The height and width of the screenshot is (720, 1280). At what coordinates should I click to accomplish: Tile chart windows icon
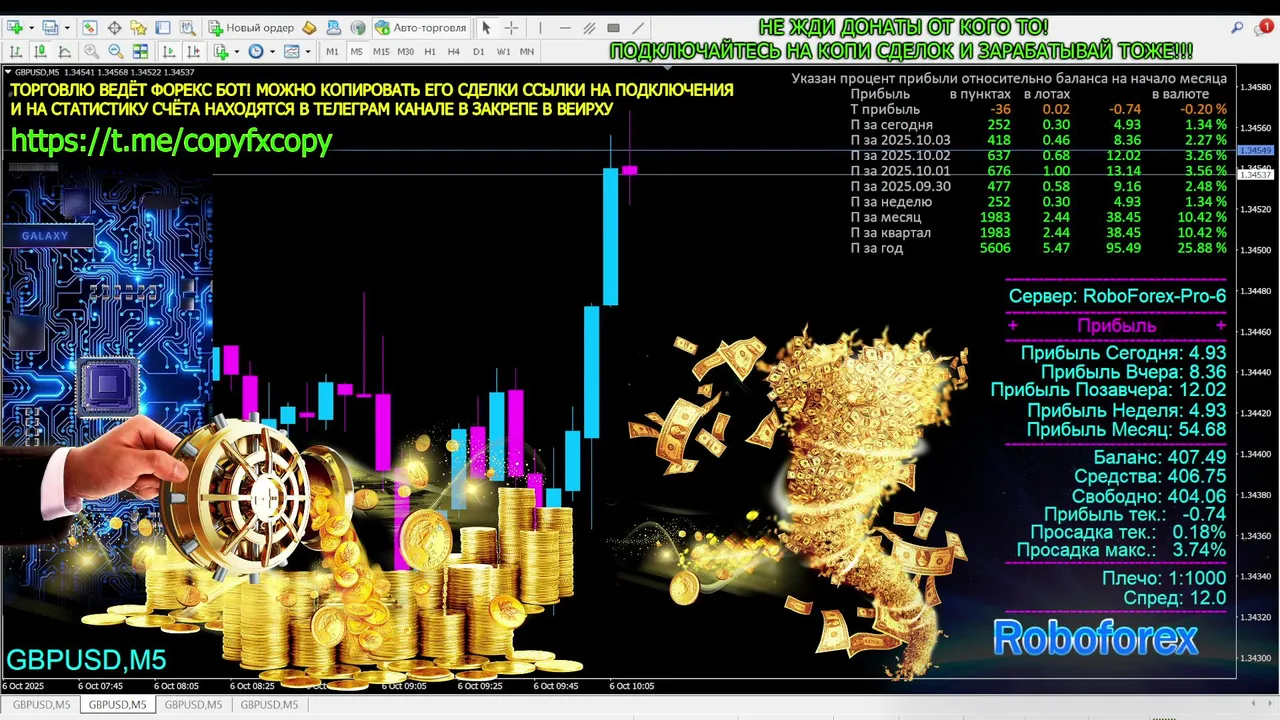(140, 51)
